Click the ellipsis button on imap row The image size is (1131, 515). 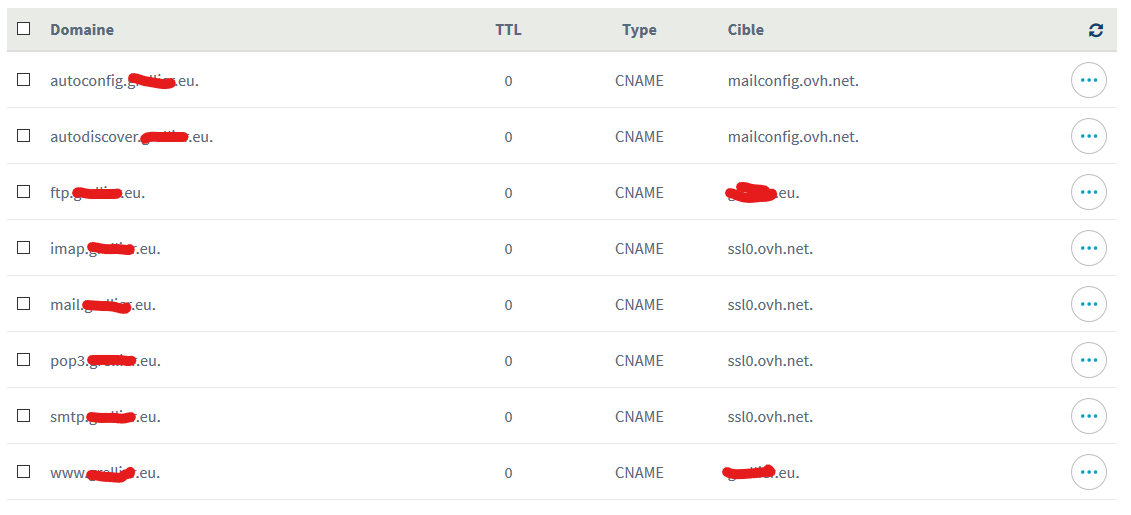click(x=1088, y=248)
